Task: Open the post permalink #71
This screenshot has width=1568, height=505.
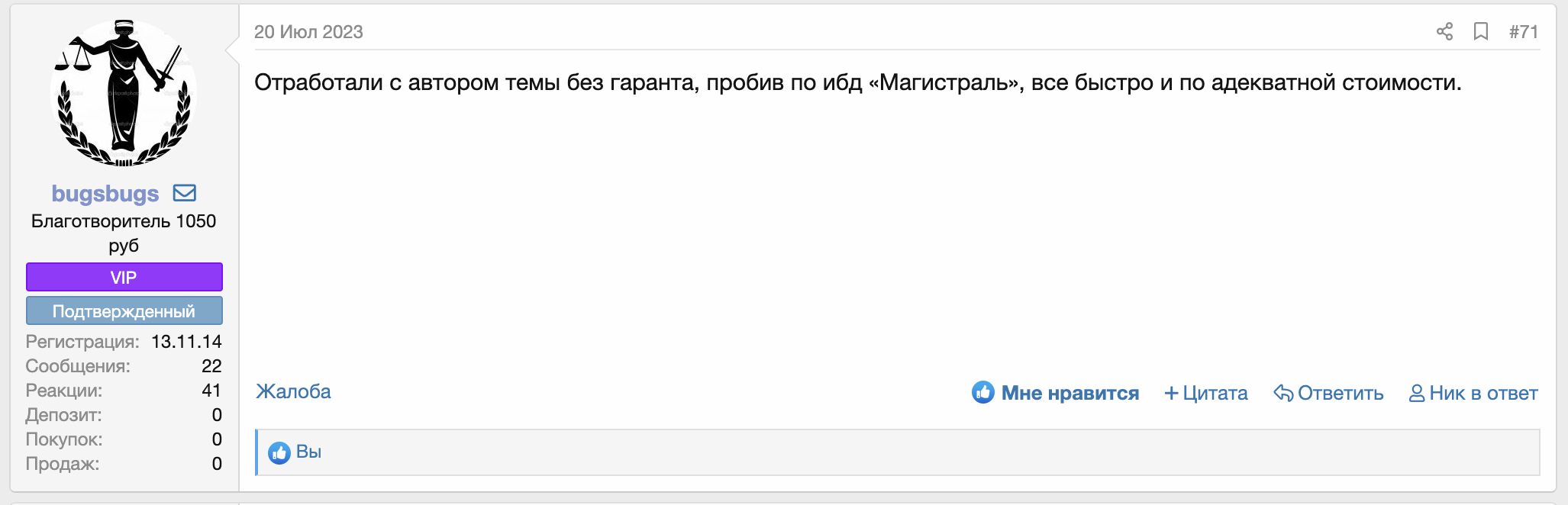Action: pyautogui.click(x=1524, y=31)
